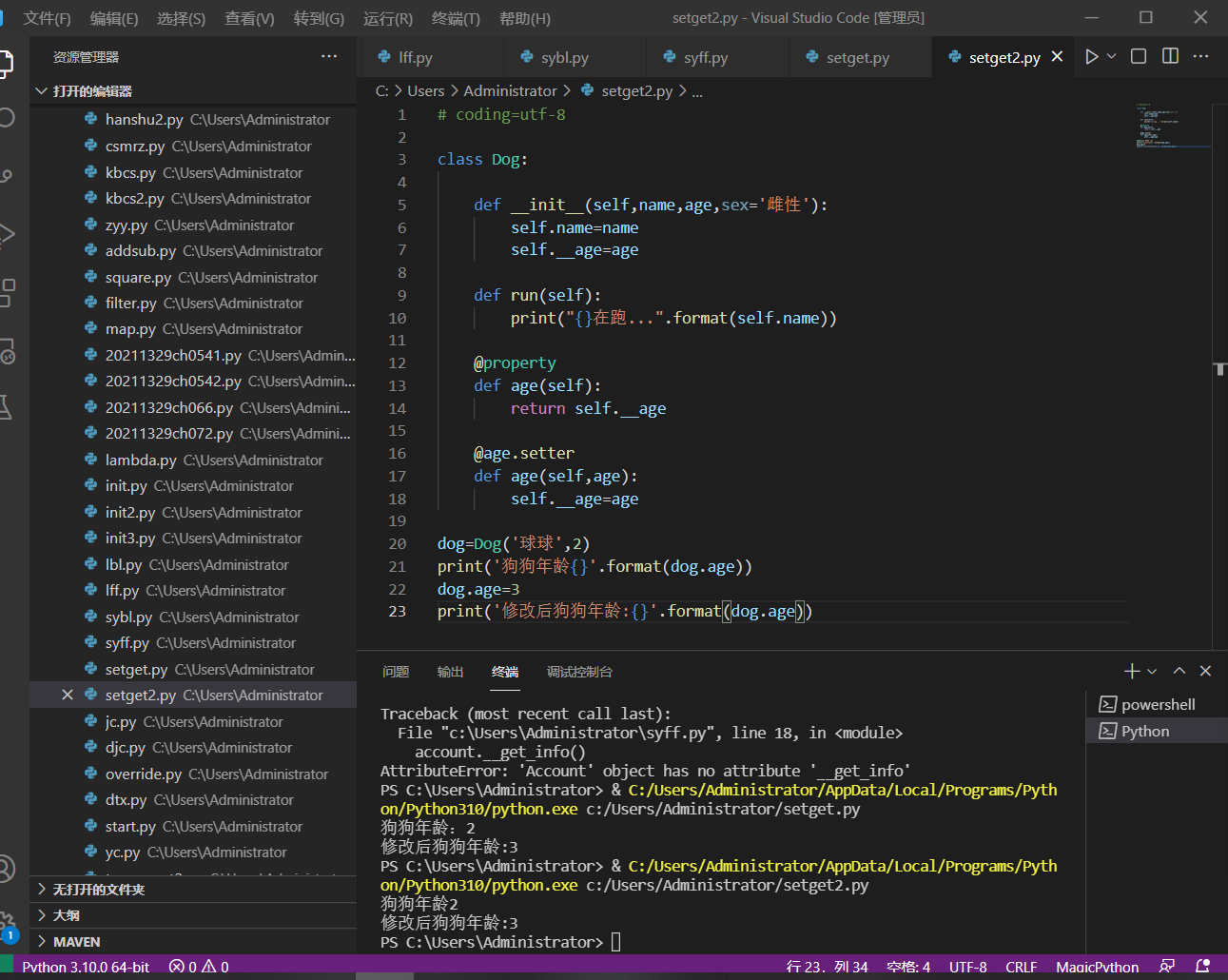
Task: Select Python 3.10.0 64-bit interpreter
Action: [x=86, y=967]
